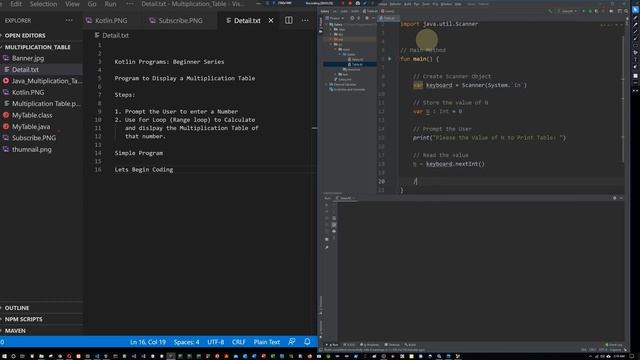Open the Edit menu in VS Code
Screen dimensions: 640x360
[x=16, y=4]
